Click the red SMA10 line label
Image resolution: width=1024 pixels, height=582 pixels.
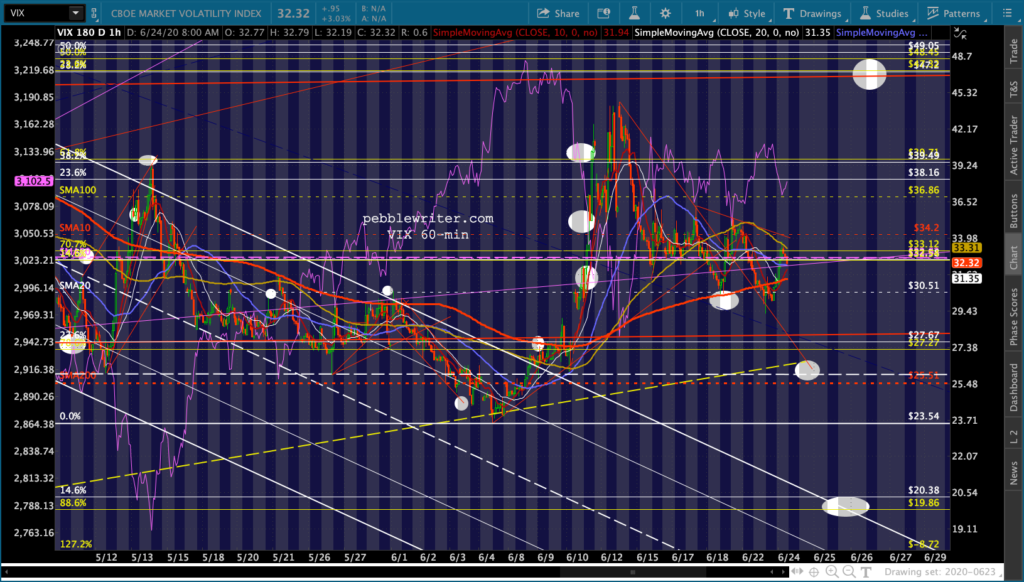tap(75, 228)
